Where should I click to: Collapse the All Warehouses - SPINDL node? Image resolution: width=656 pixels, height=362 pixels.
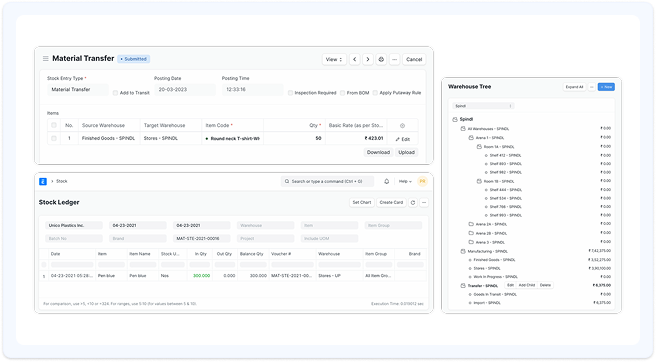click(x=463, y=128)
